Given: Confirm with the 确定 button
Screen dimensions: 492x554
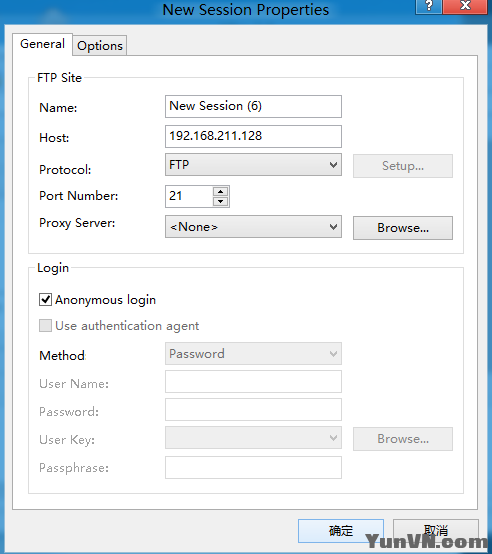Looking at the screenshot, I should click(x=341, y=531).
